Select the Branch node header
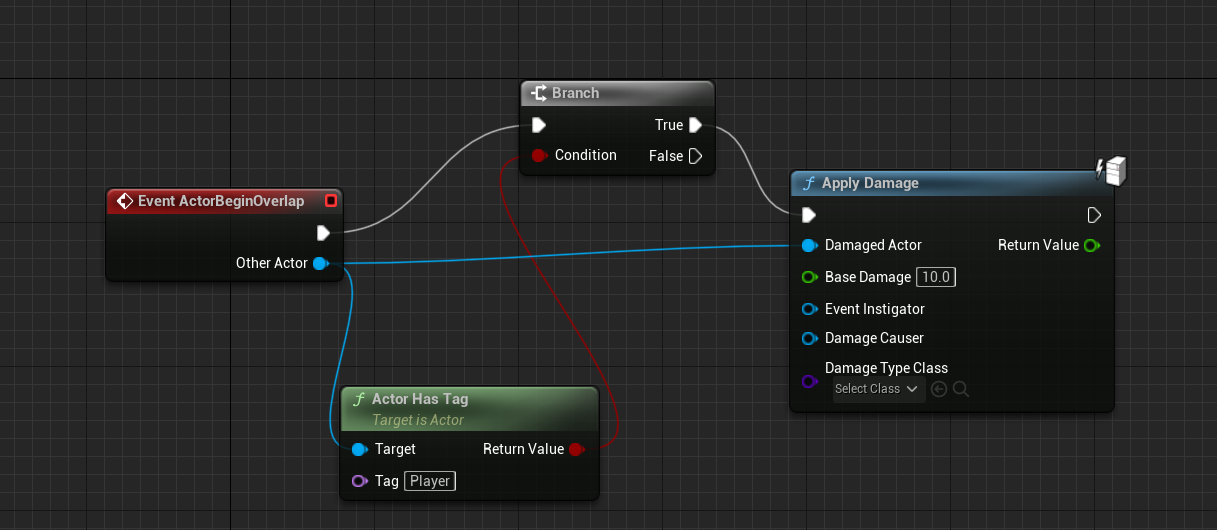 pyautogui.click(x=618, y=93)
